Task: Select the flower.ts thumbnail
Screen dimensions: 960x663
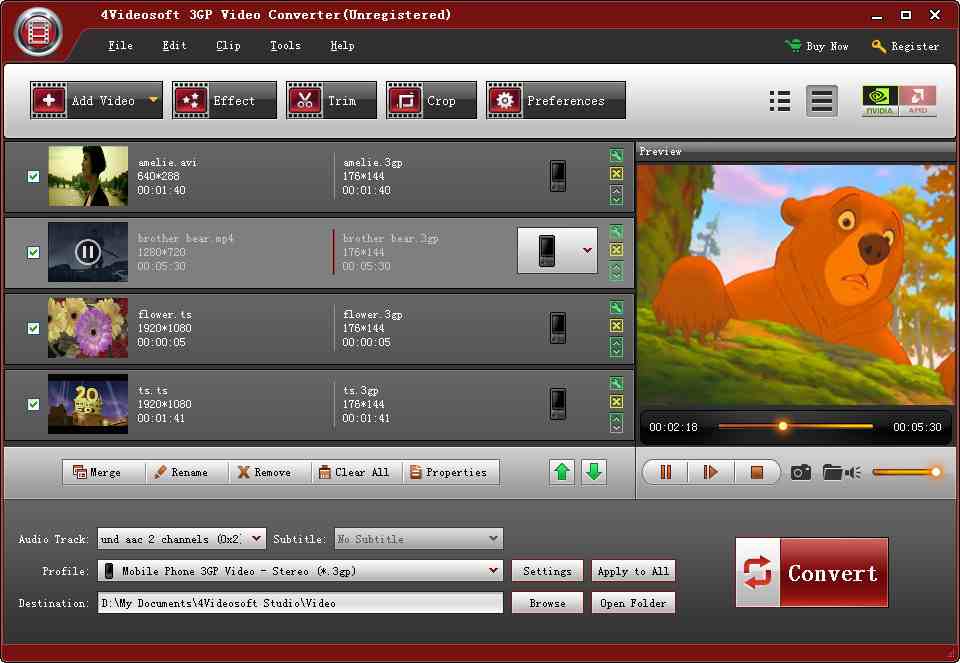Action: pos(88,328)
